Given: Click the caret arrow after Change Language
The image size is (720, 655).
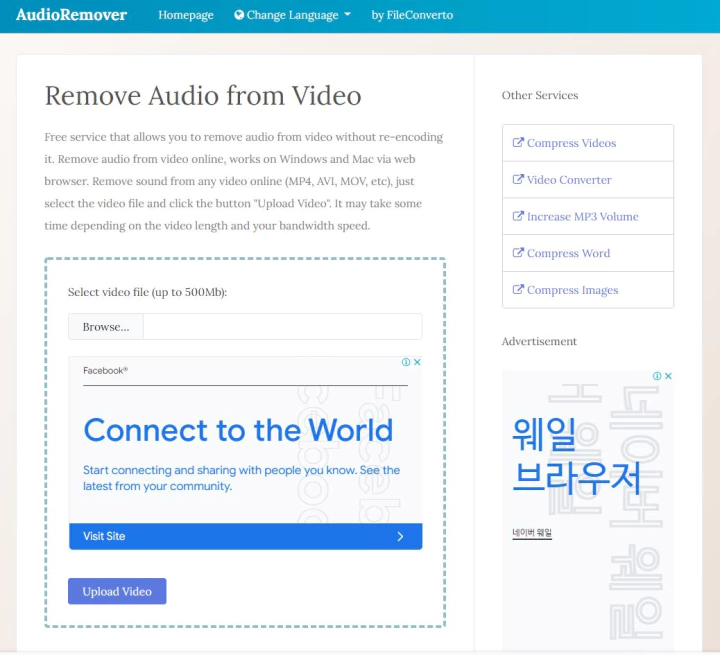Looking at the screenshot, I should coord(347,15).
